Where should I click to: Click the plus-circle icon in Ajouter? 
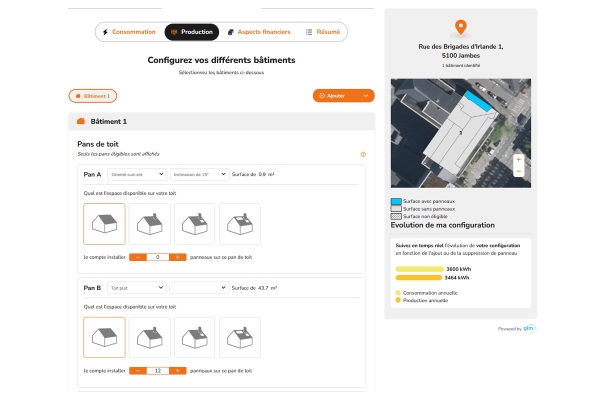tap(322, 96)
